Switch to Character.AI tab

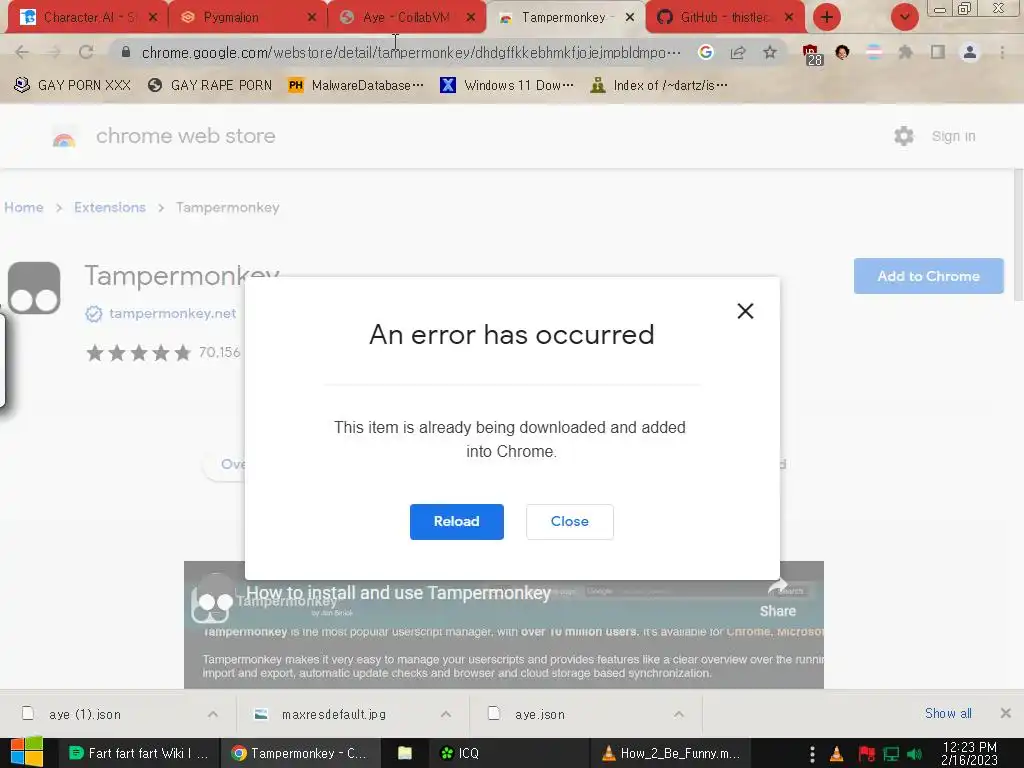pyautogui.click(x=86, y=17)
